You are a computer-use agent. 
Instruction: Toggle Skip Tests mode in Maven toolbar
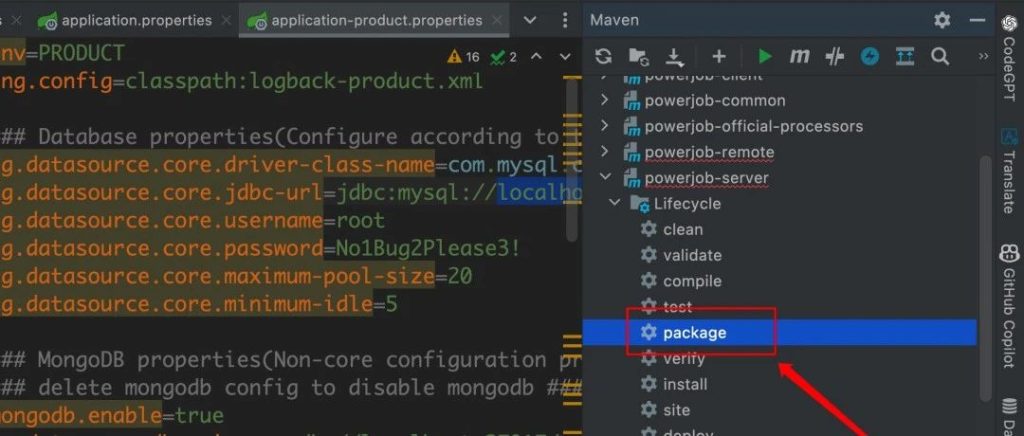(x=870, y=57)
